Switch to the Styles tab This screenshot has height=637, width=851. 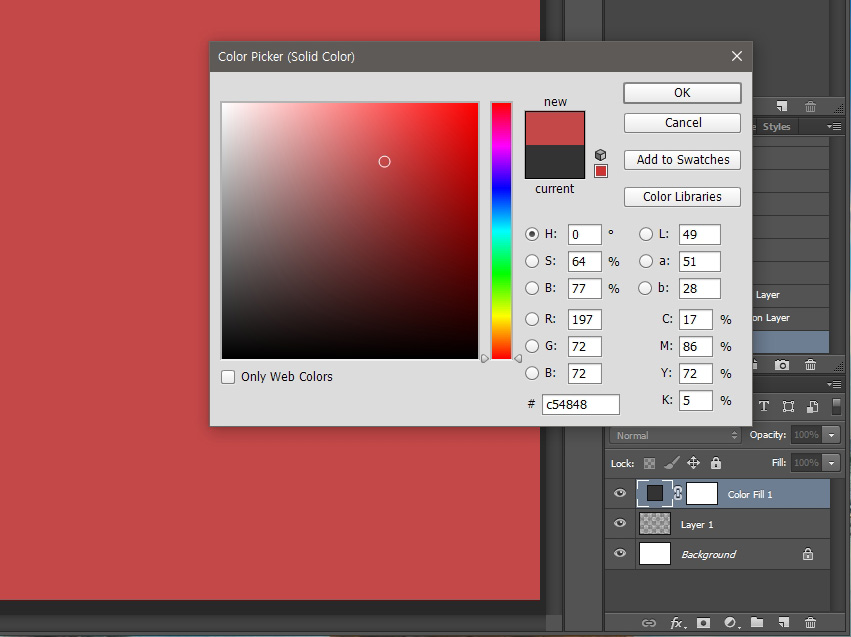coord(777,126)
